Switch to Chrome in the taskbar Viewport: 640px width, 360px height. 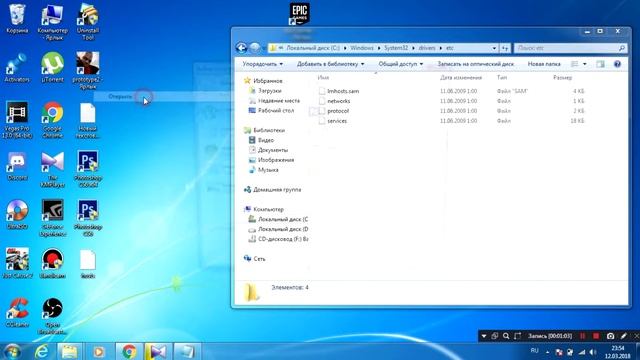(x=129, y=351)
